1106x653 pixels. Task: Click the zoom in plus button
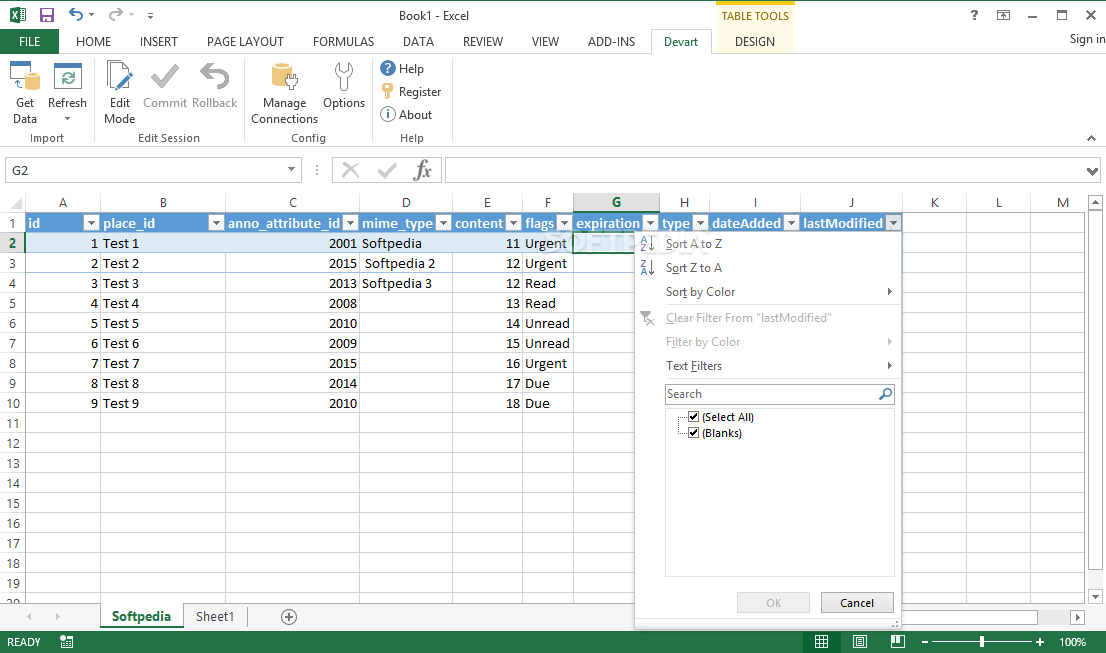tap(1040, 642)
